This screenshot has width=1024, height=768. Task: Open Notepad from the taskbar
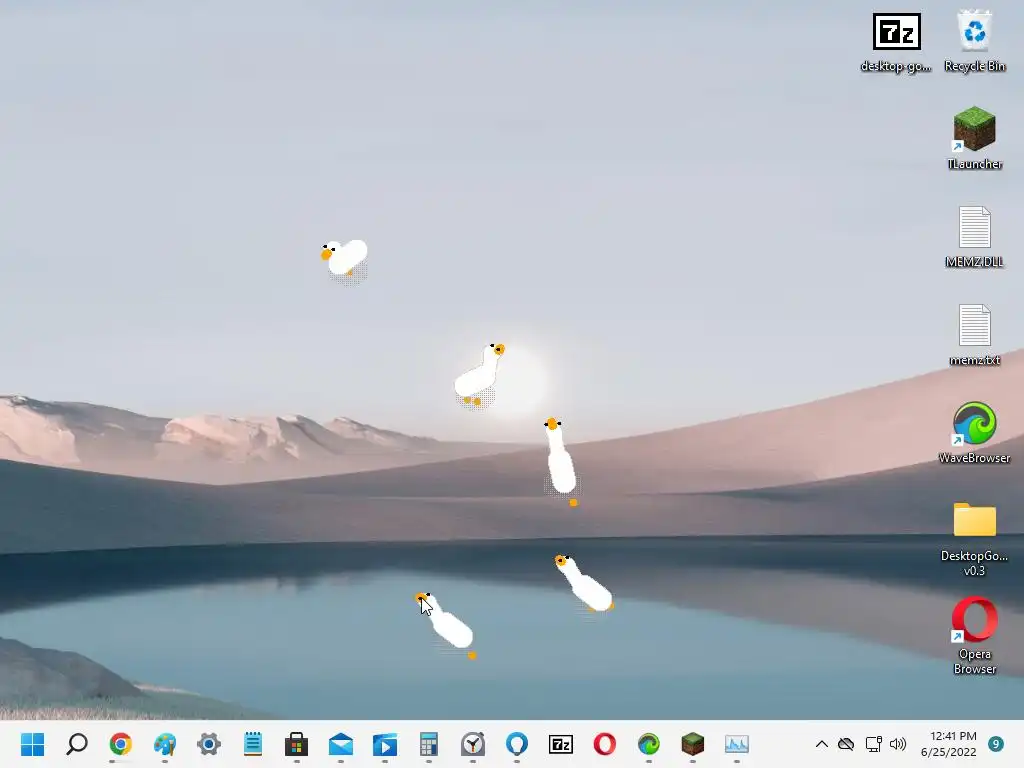253,744
